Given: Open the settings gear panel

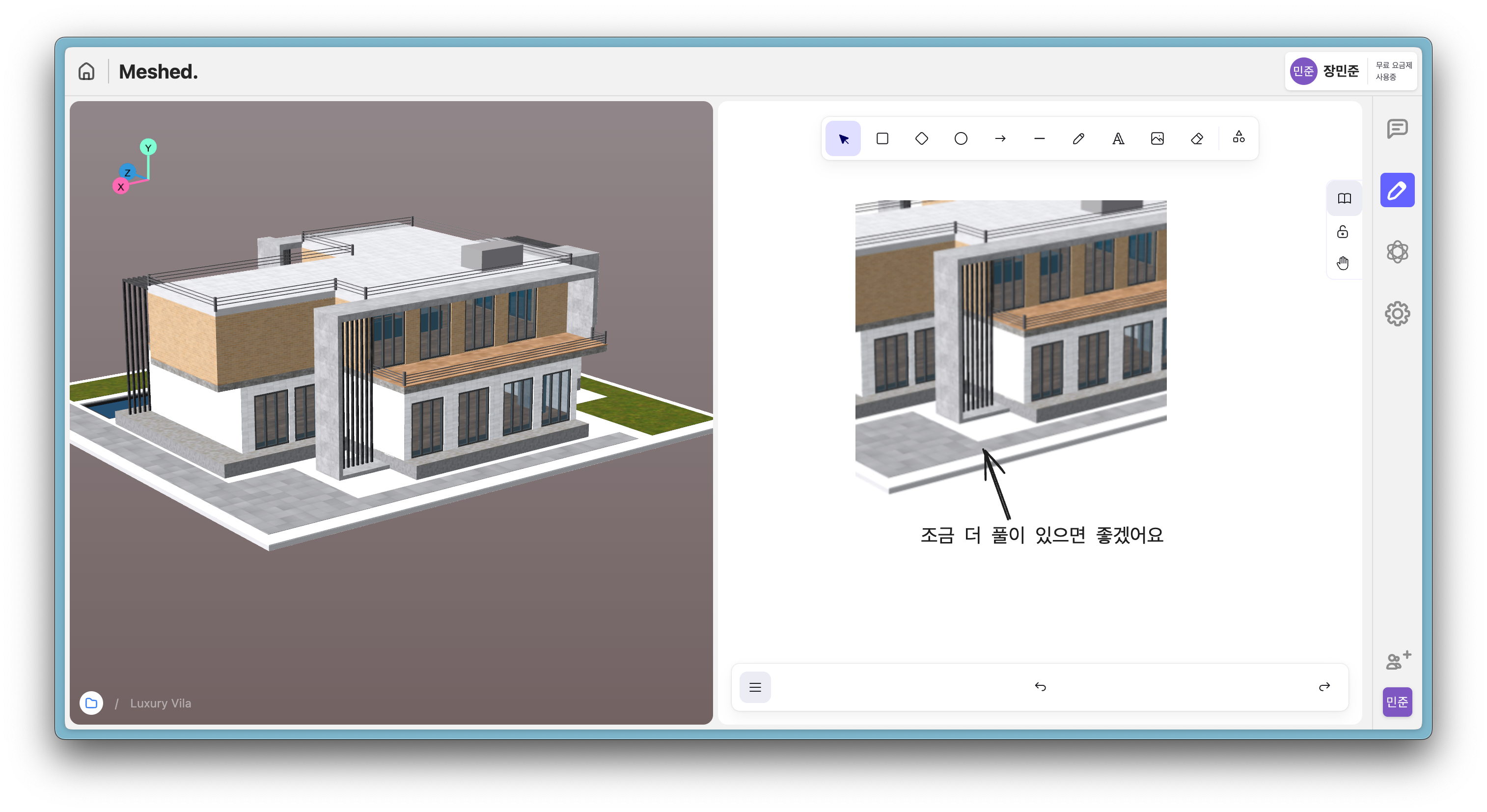Looking at the screenshot, I should (1397, 313).
